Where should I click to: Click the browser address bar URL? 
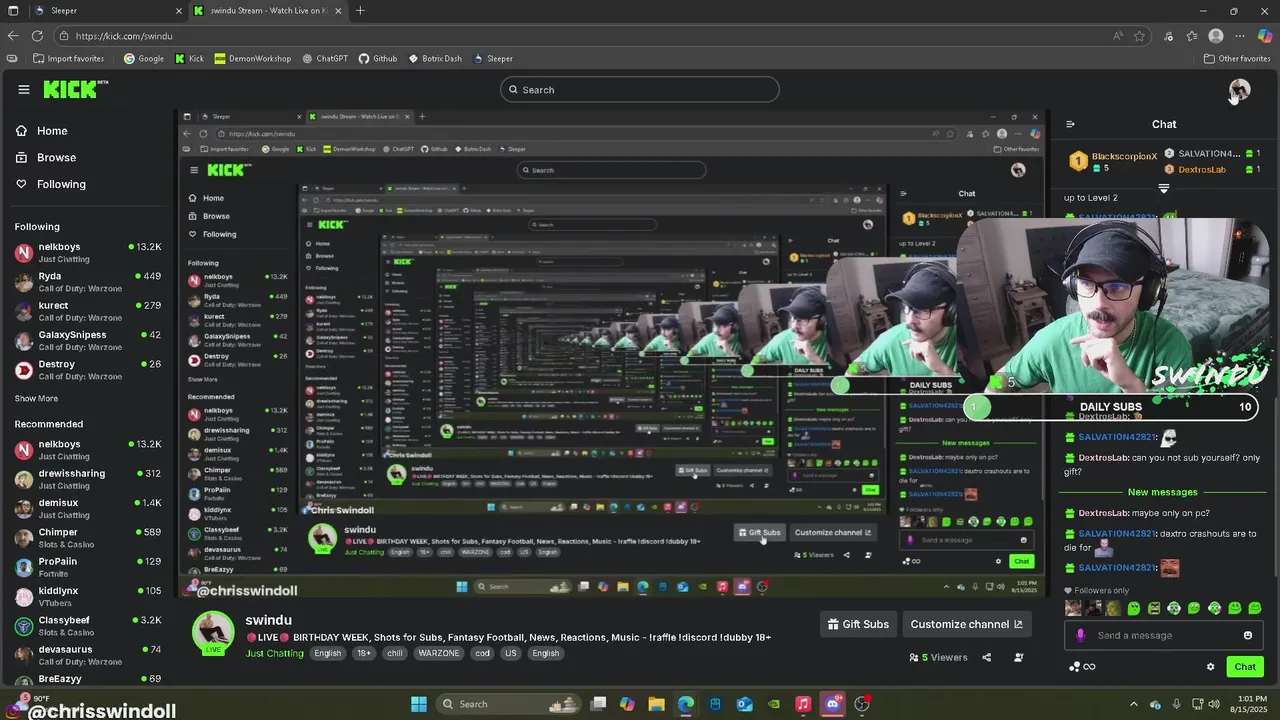(124, 36)
